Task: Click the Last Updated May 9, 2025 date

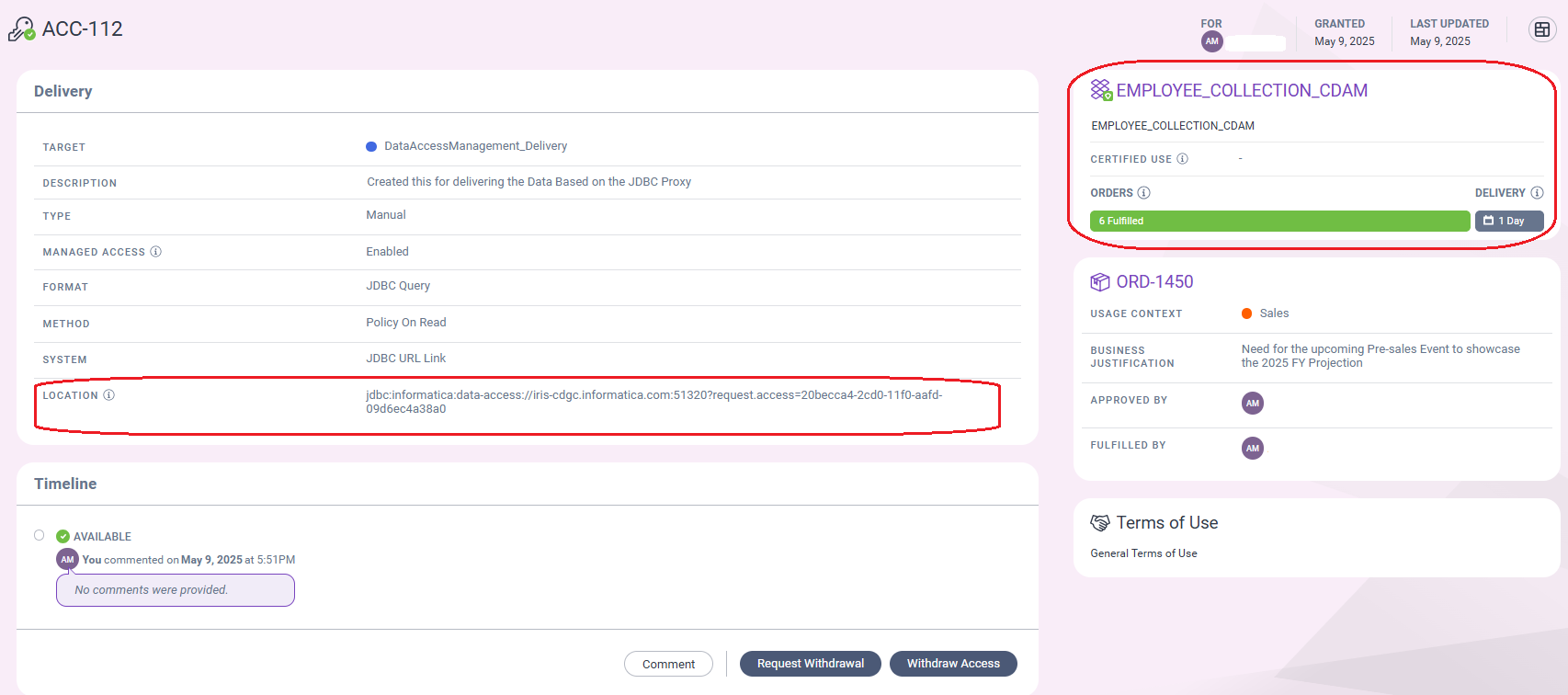Action: [x=1440, y=41]
